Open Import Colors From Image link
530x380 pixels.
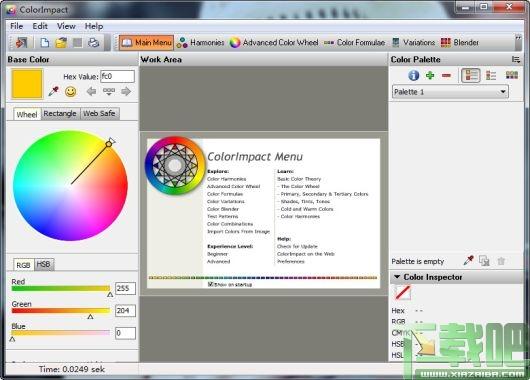click(238, 232)
